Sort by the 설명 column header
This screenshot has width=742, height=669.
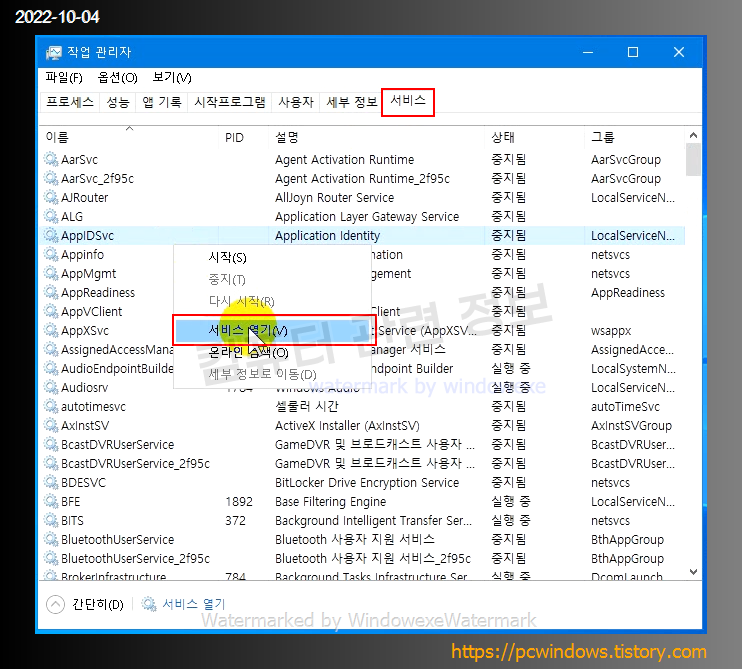(376, 137)
